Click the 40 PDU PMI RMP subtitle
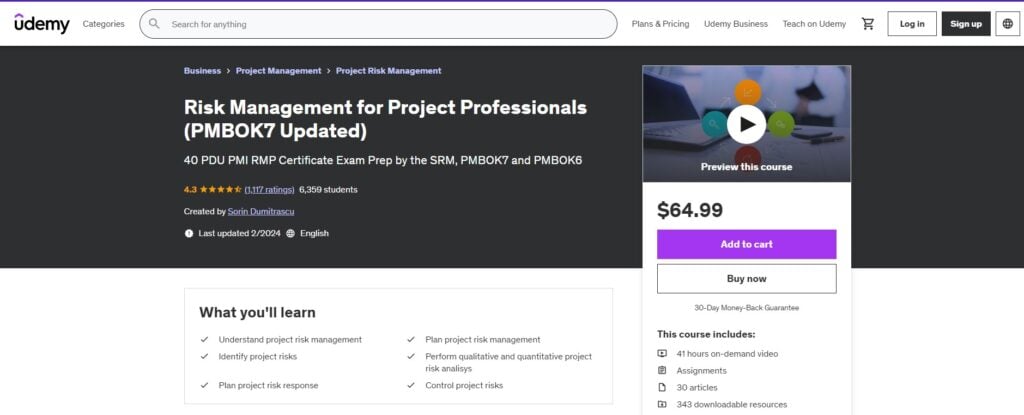The image size is (1024, 415). [383, 160]
